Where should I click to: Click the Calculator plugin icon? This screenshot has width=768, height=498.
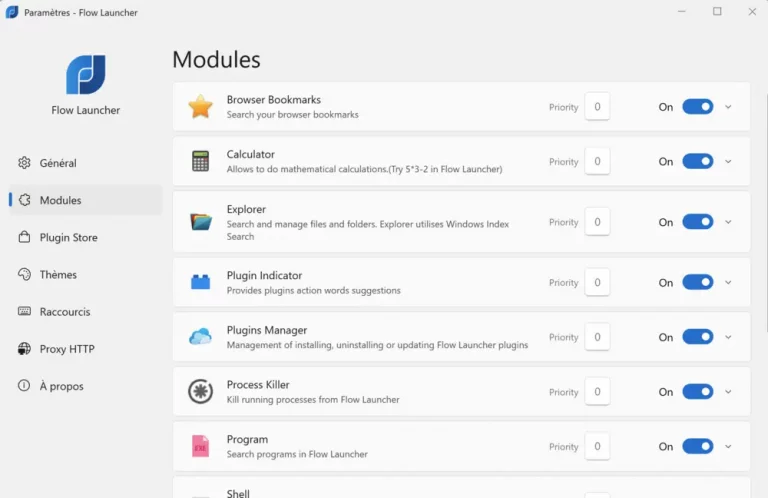(x=201, y=161)
